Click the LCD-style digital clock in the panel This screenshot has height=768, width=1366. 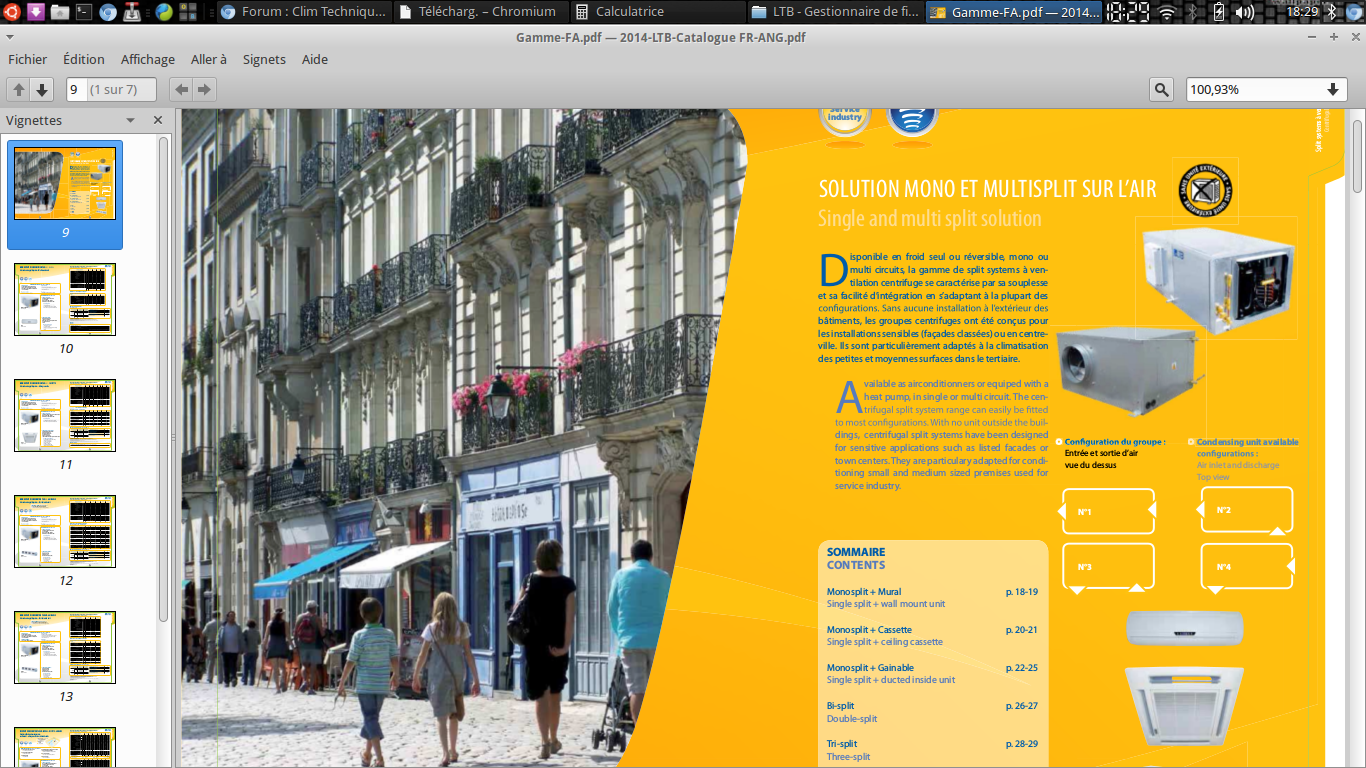tap(1127, 12)
